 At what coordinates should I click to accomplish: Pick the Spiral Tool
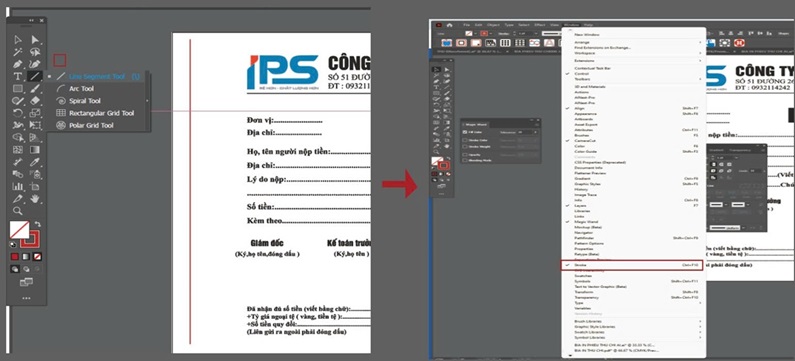click(85, 101)
